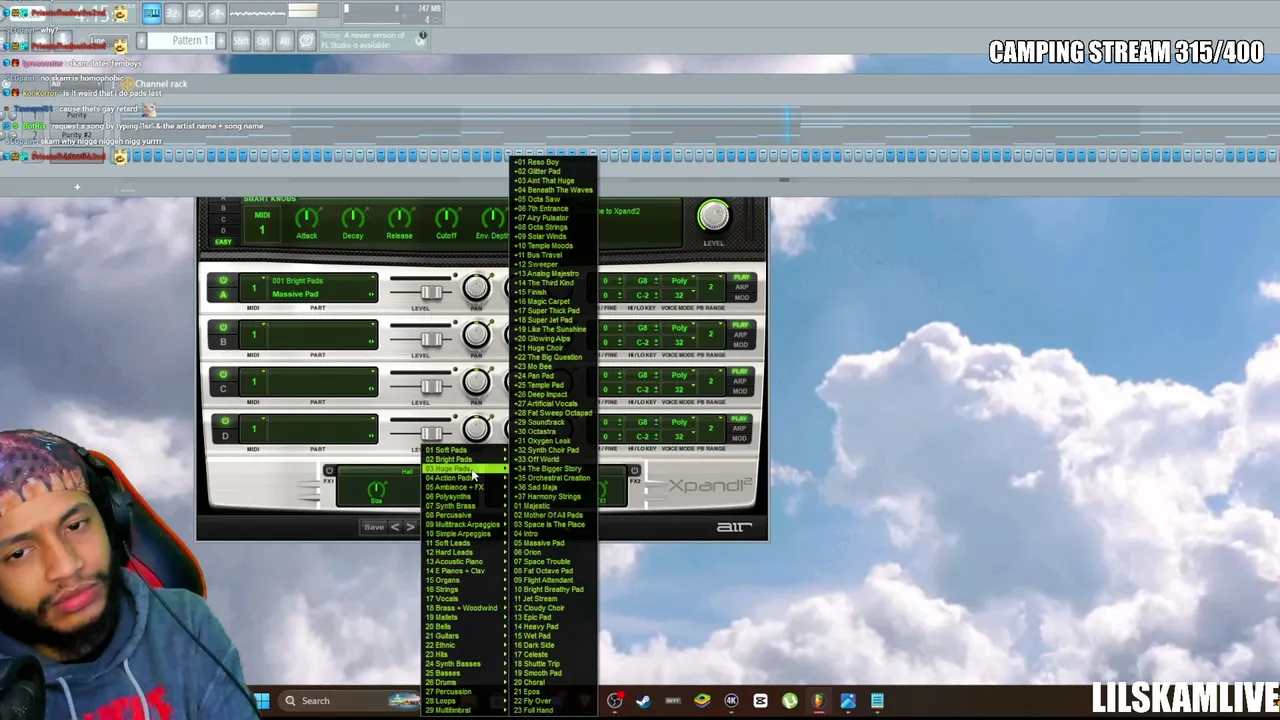Open the FL Studio taskbar icon
1280x720 pixels.
pos(819,701)
